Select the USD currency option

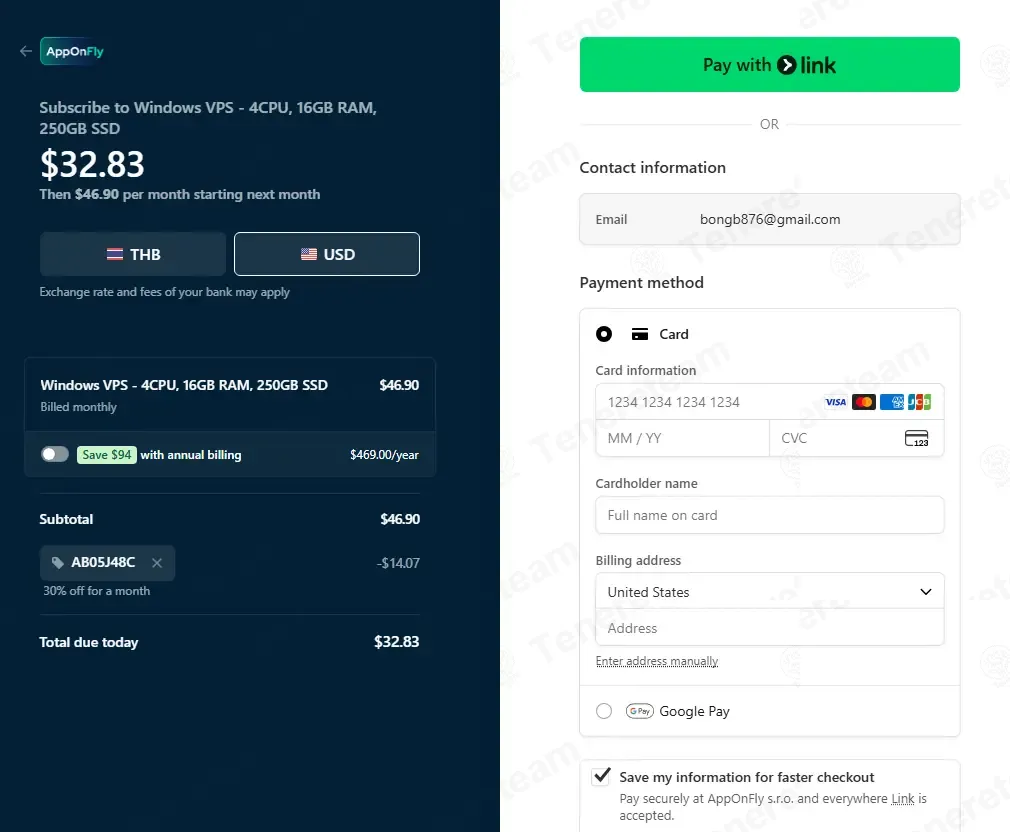[327, 254]
